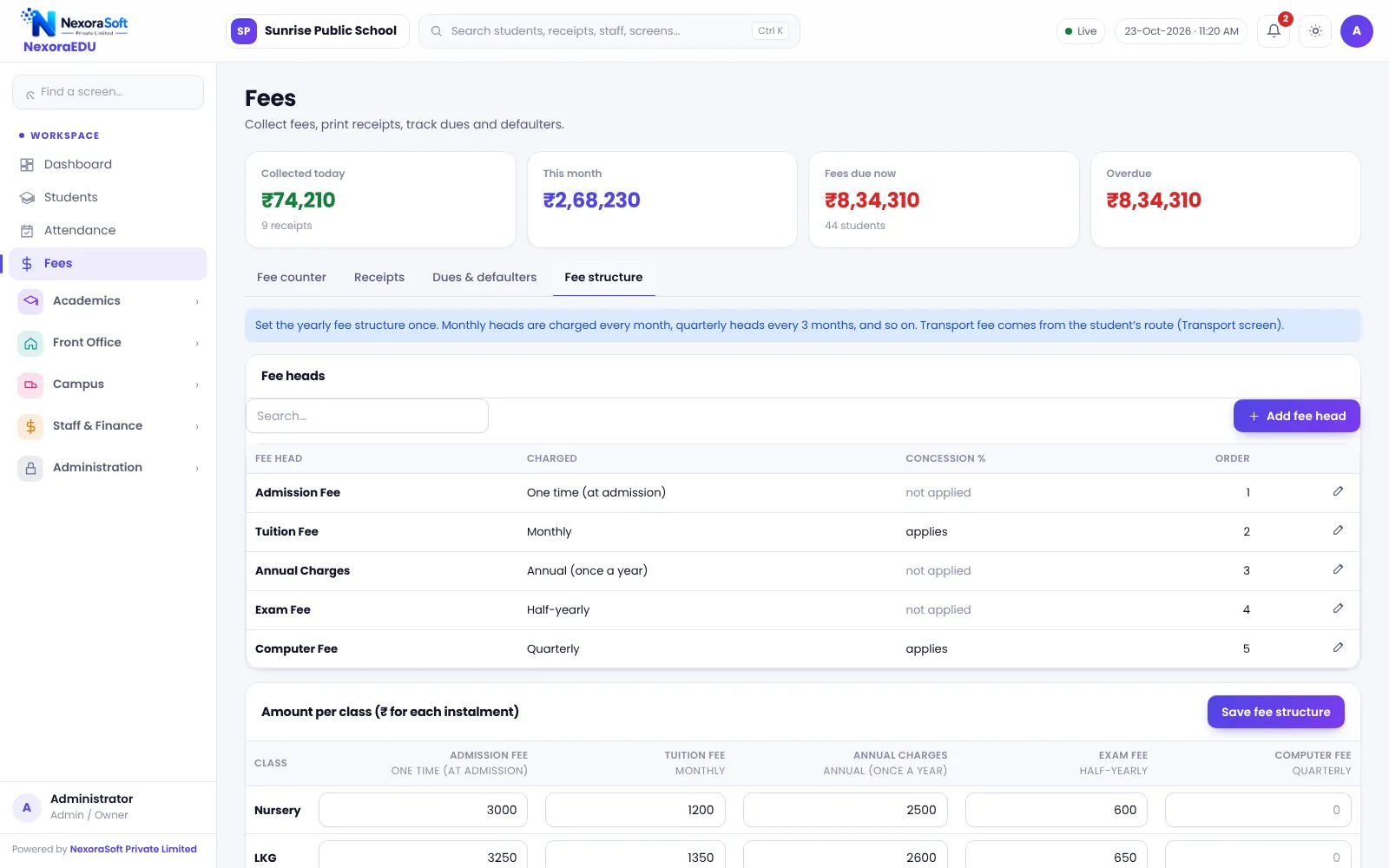Expand the Administration menu chevron

pyautogui.click(x=197, y=468)
